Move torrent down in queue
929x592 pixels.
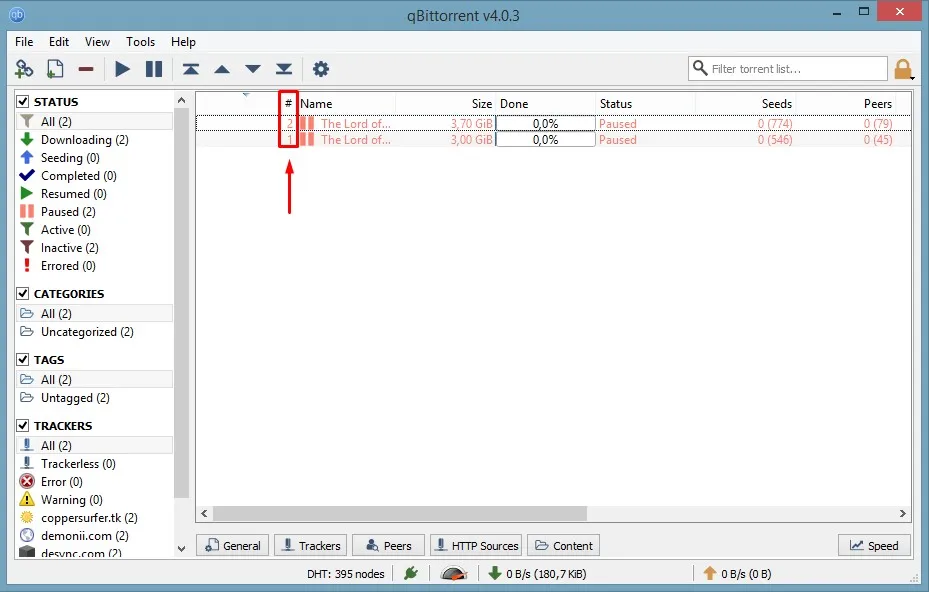(253, 69)
